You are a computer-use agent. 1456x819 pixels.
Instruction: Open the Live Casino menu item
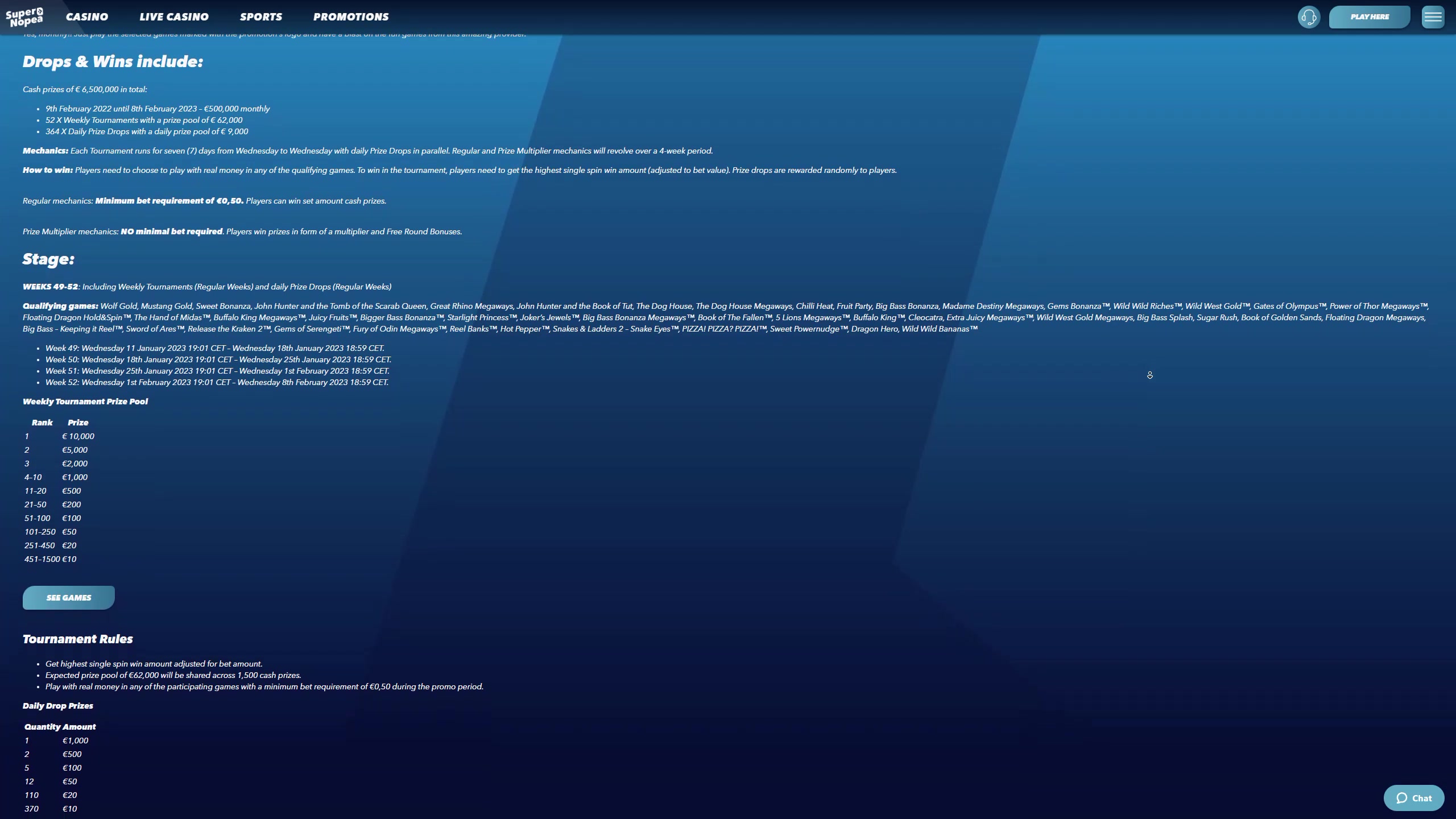(x=174, y=17)
